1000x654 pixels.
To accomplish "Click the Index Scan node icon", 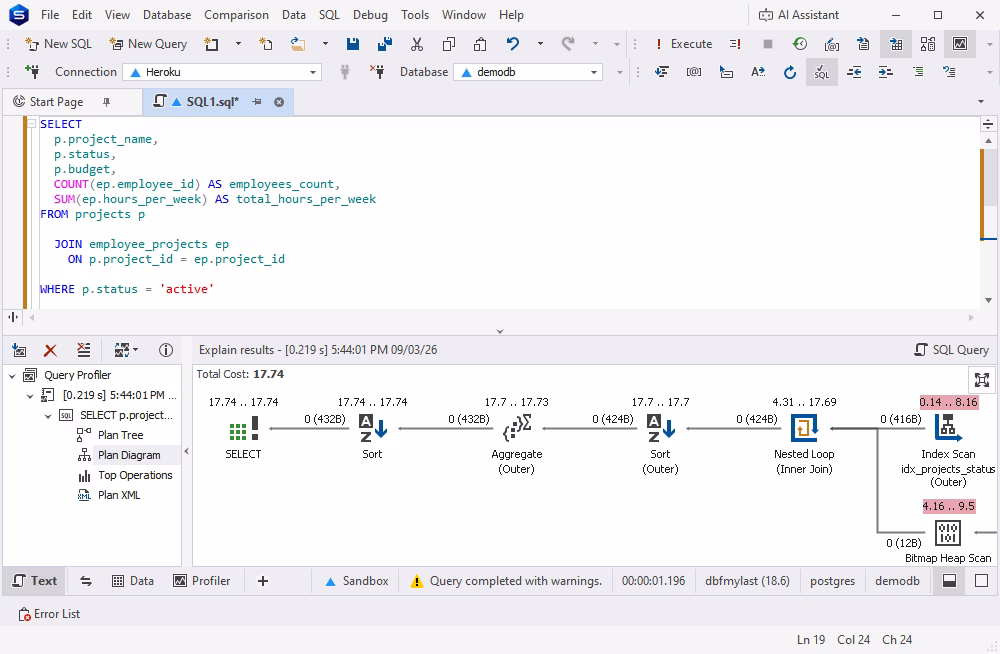I will [x=948, y=428].
